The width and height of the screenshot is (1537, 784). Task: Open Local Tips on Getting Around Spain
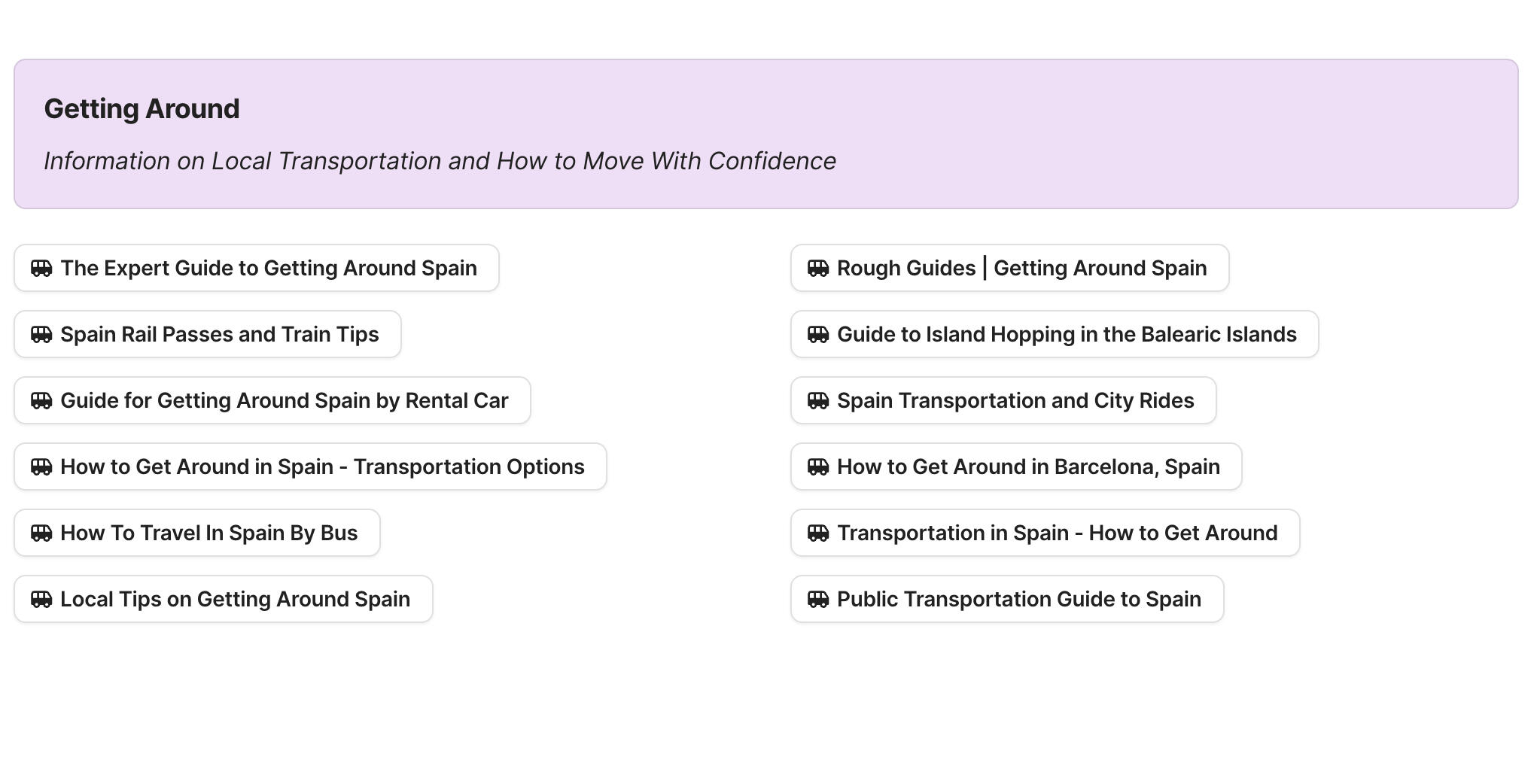tap(235, 600)
